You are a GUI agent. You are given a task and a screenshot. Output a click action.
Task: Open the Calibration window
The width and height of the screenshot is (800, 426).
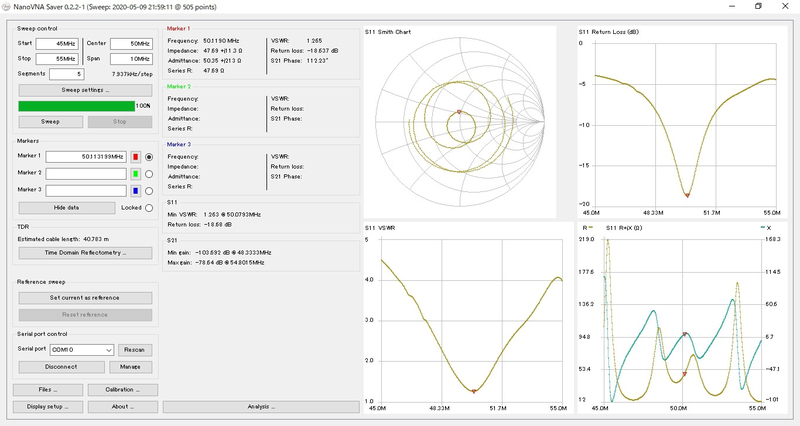coord(122,390)
